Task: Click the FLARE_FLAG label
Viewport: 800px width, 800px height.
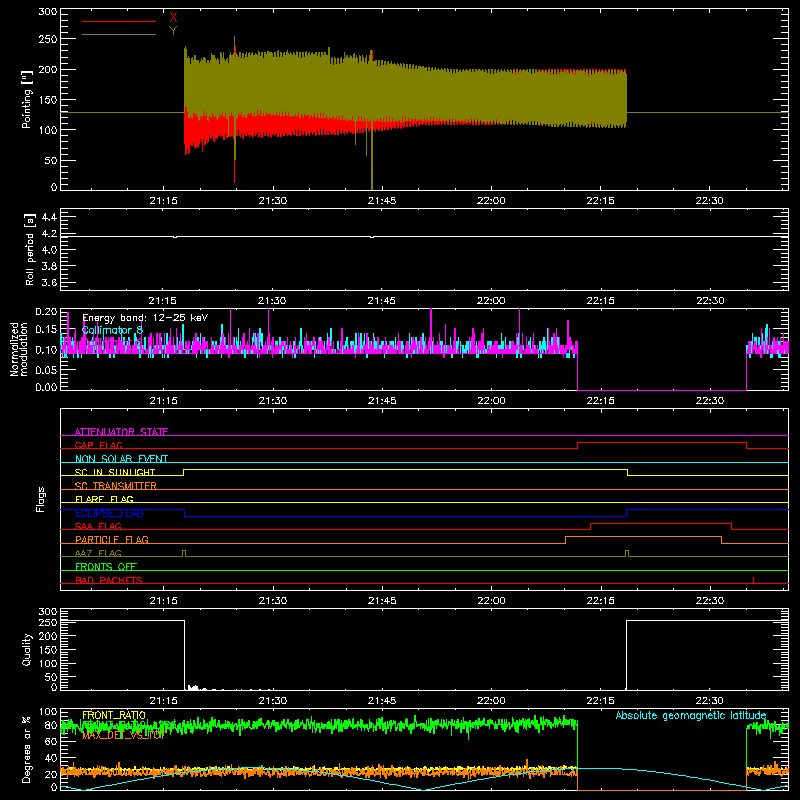Action: click(104, 499)
